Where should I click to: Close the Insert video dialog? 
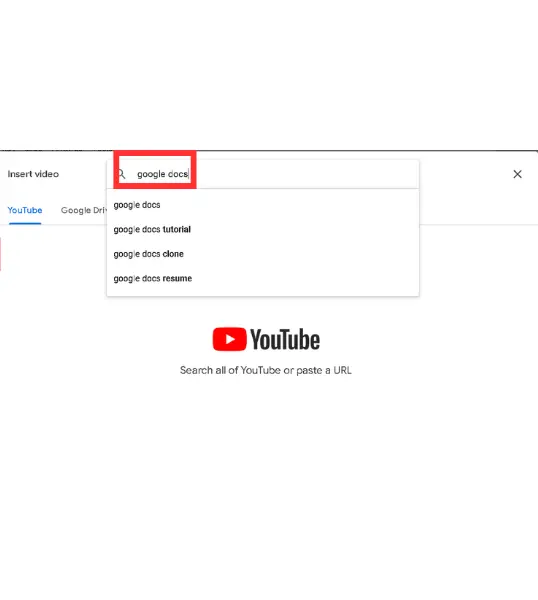(517, 174)
